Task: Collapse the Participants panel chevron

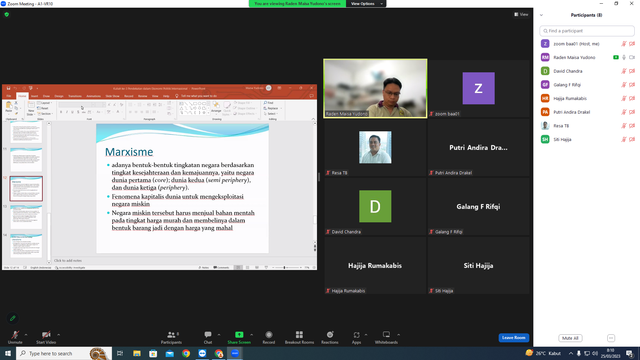Action: click(x=541, y=15)
